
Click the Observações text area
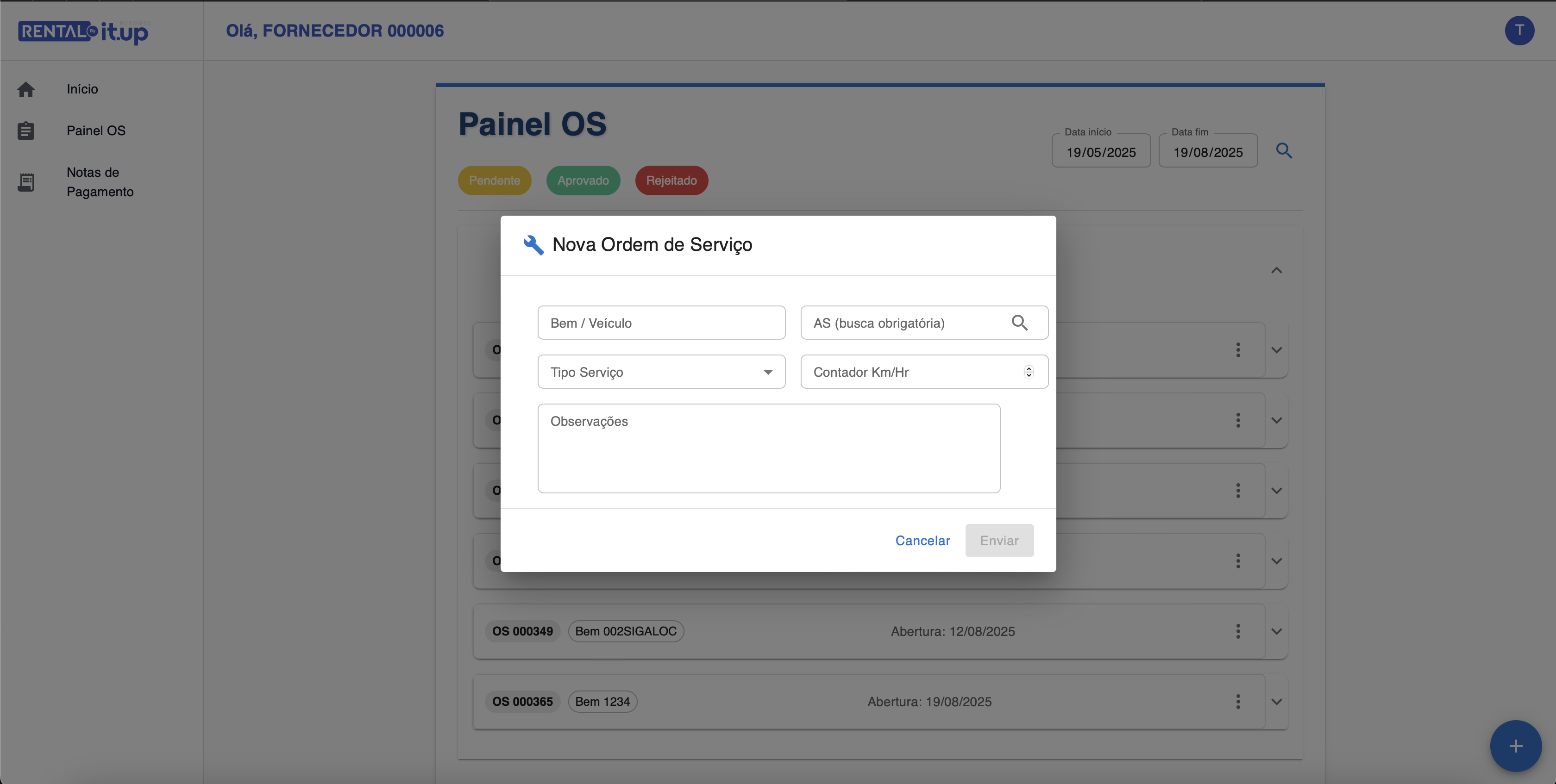pos(768,448)
